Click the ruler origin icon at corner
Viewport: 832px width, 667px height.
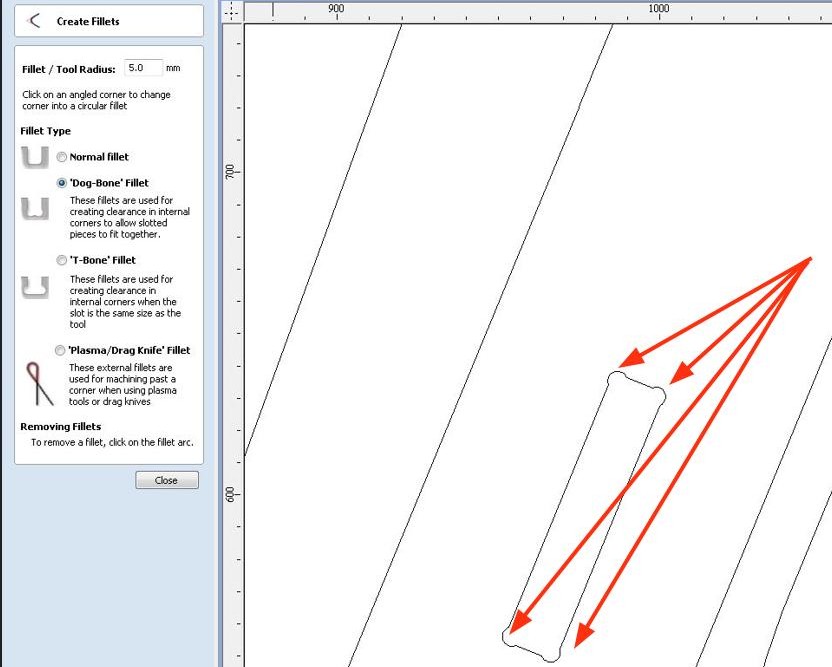pos(232,11)
